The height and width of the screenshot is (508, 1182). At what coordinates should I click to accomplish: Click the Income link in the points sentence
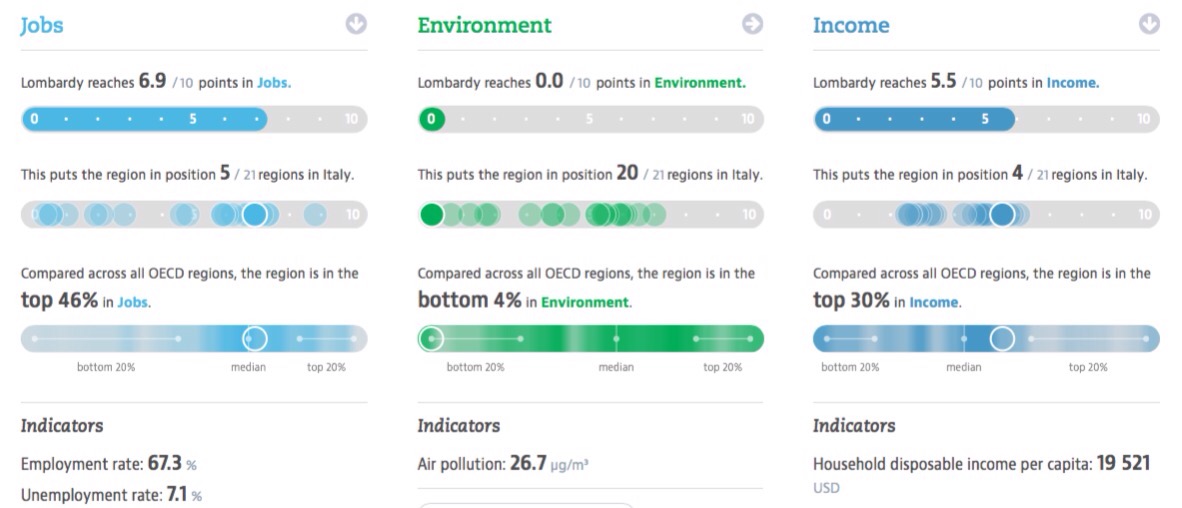point(1072,83)
